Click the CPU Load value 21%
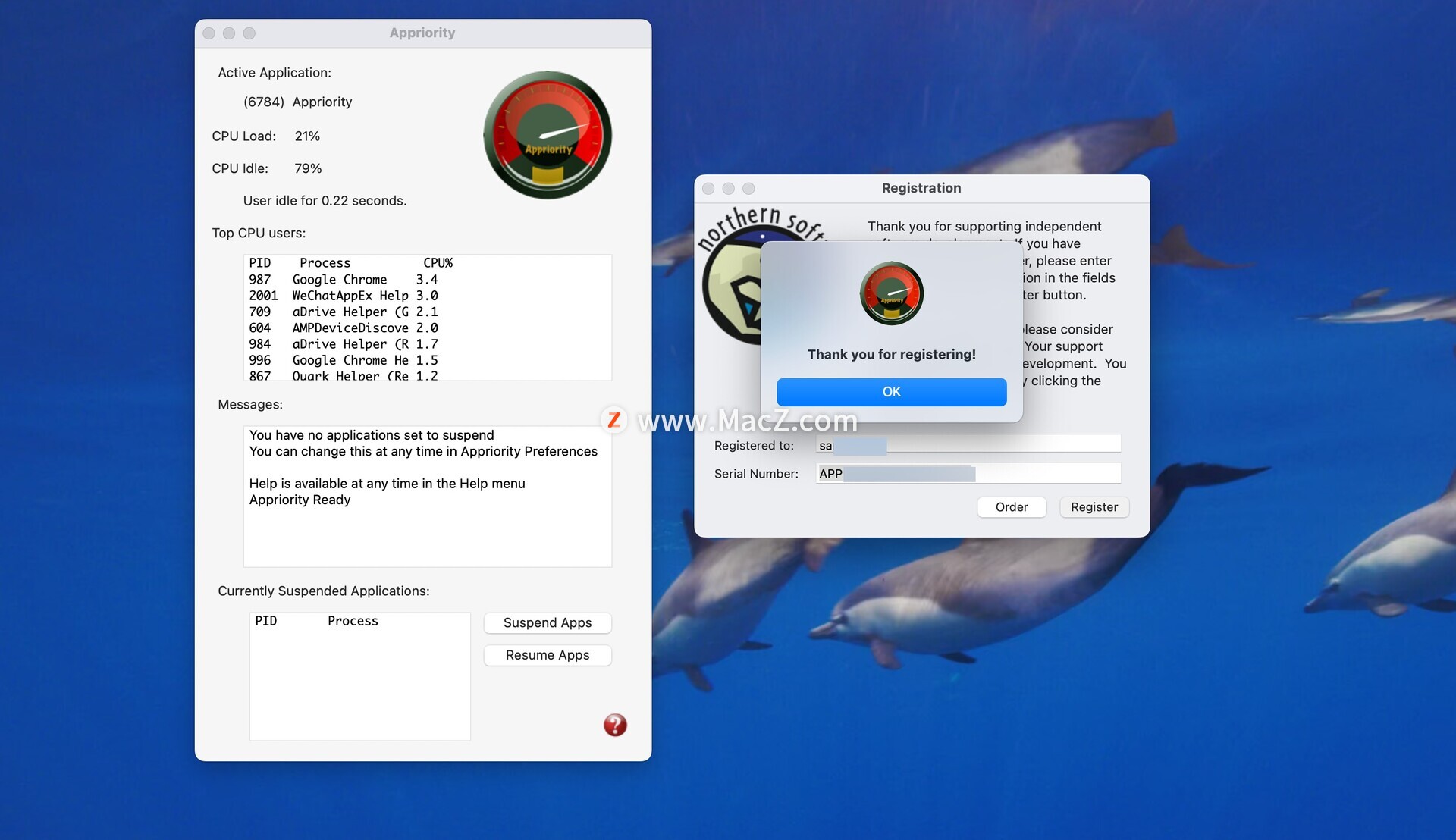1456x840 pixels. point(307,136)
